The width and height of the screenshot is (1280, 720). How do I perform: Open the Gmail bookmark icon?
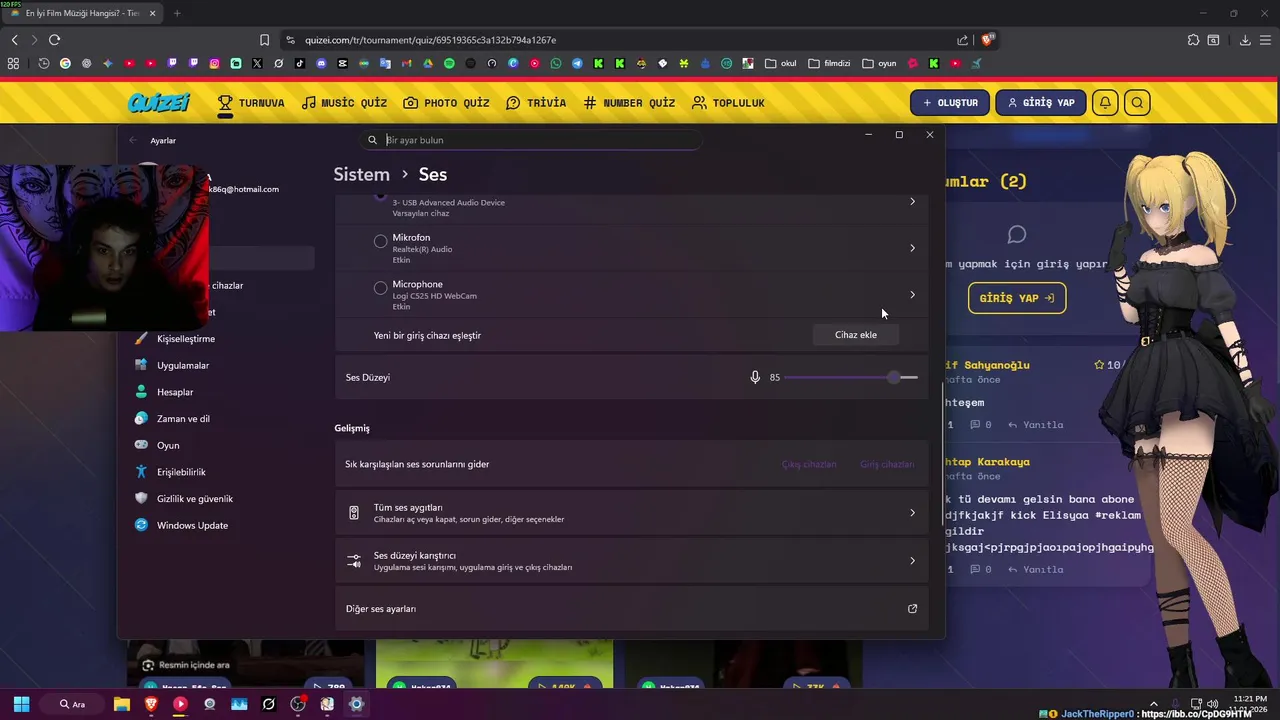click(x=406, y=63)
